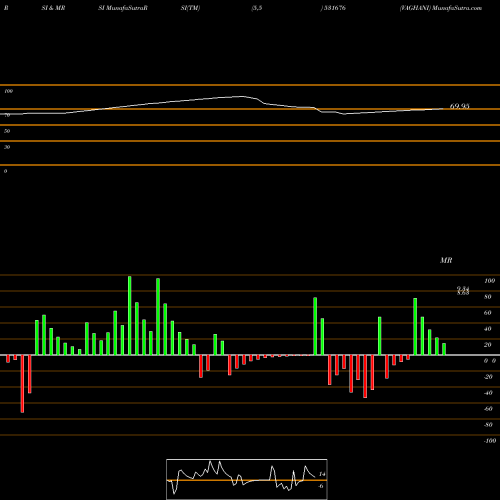Screen dimensions: 500x500
Task: Click the 'SI(TM)' header text
Action: (x=190, y=8)
